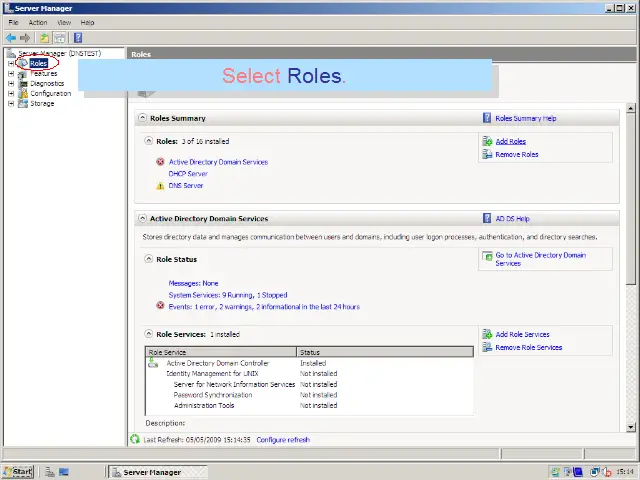Click the Remove Role Services link
640x480 pixels.
click(529, 348)
